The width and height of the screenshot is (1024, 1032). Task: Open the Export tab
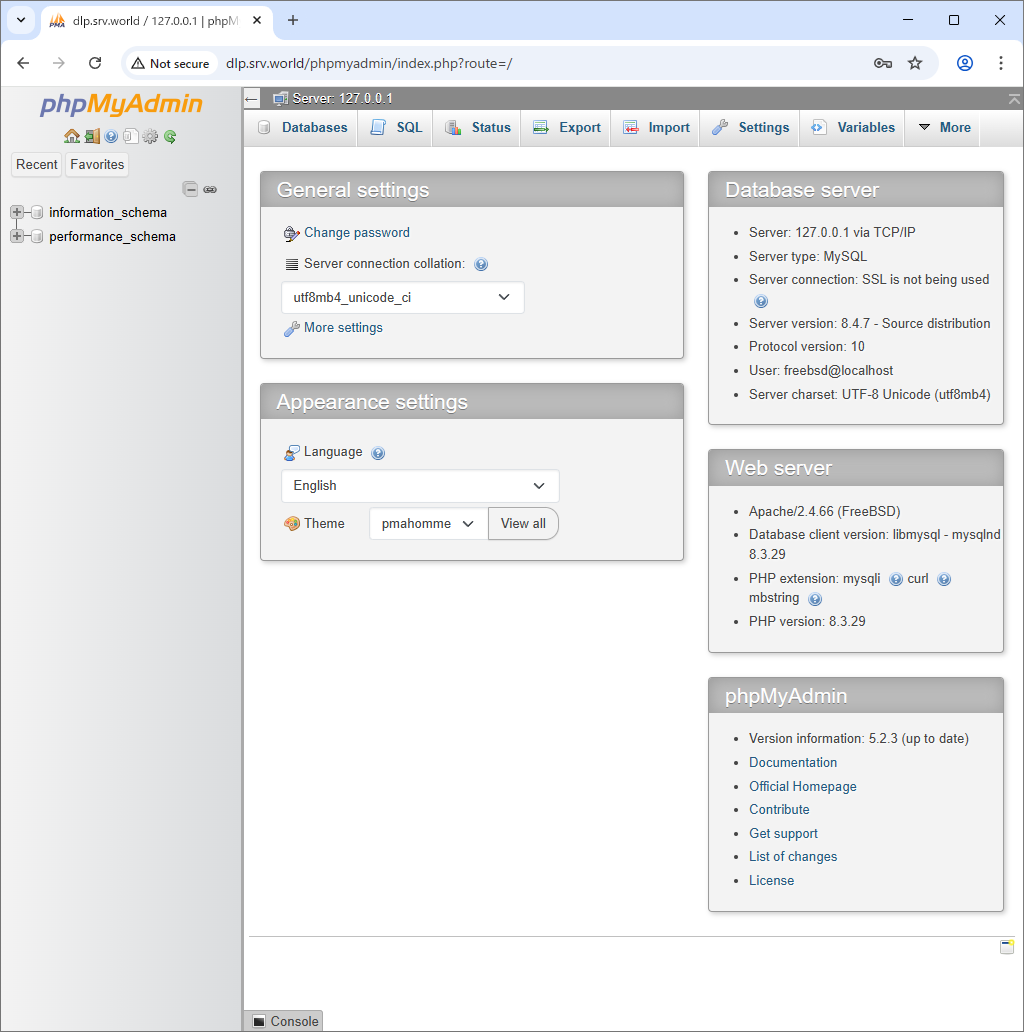pyautogui.click(x=567, y=128)
